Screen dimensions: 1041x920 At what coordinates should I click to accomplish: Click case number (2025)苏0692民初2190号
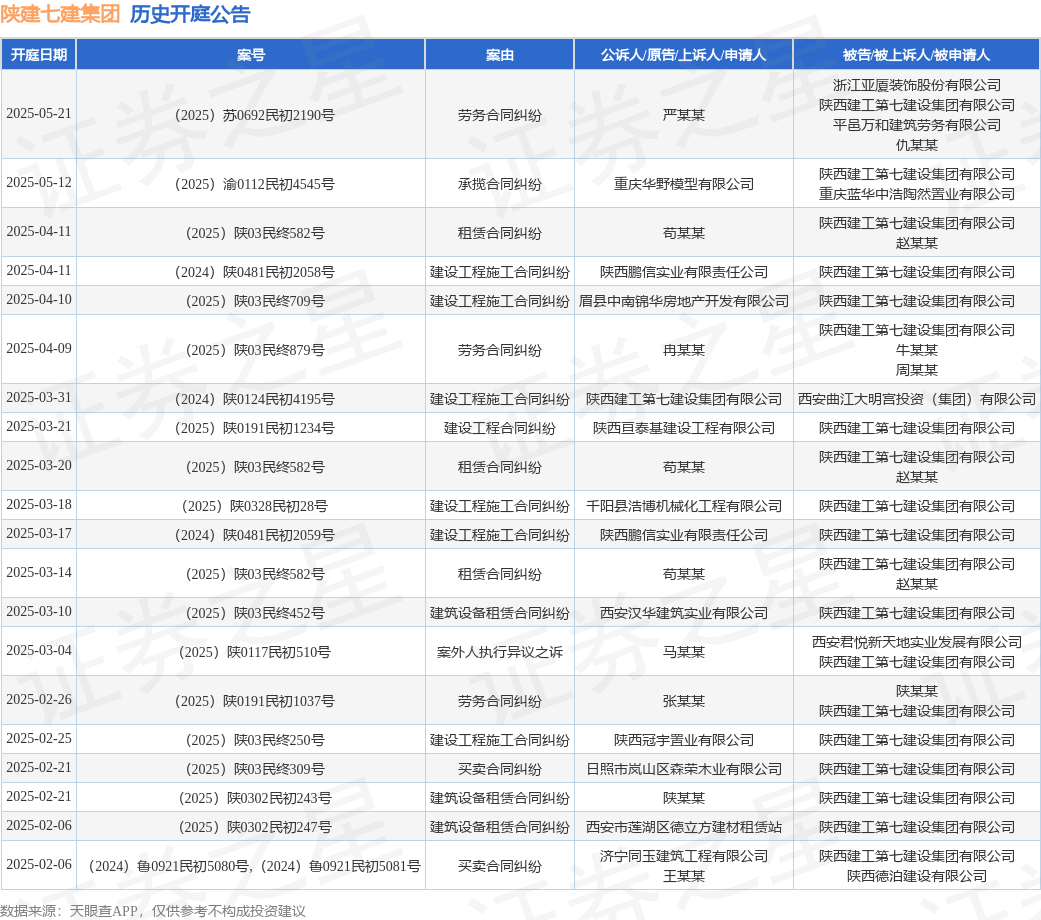pos(254,115)
